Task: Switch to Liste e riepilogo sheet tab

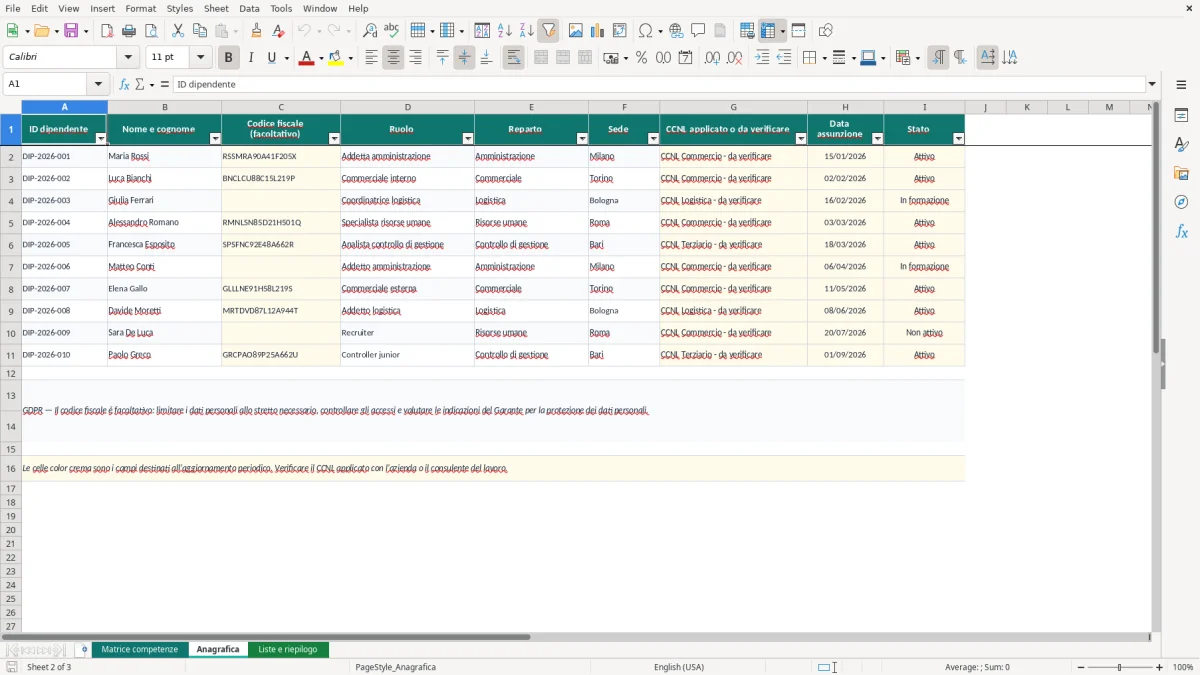Action: pyautogui.click(x=288, y=649)
